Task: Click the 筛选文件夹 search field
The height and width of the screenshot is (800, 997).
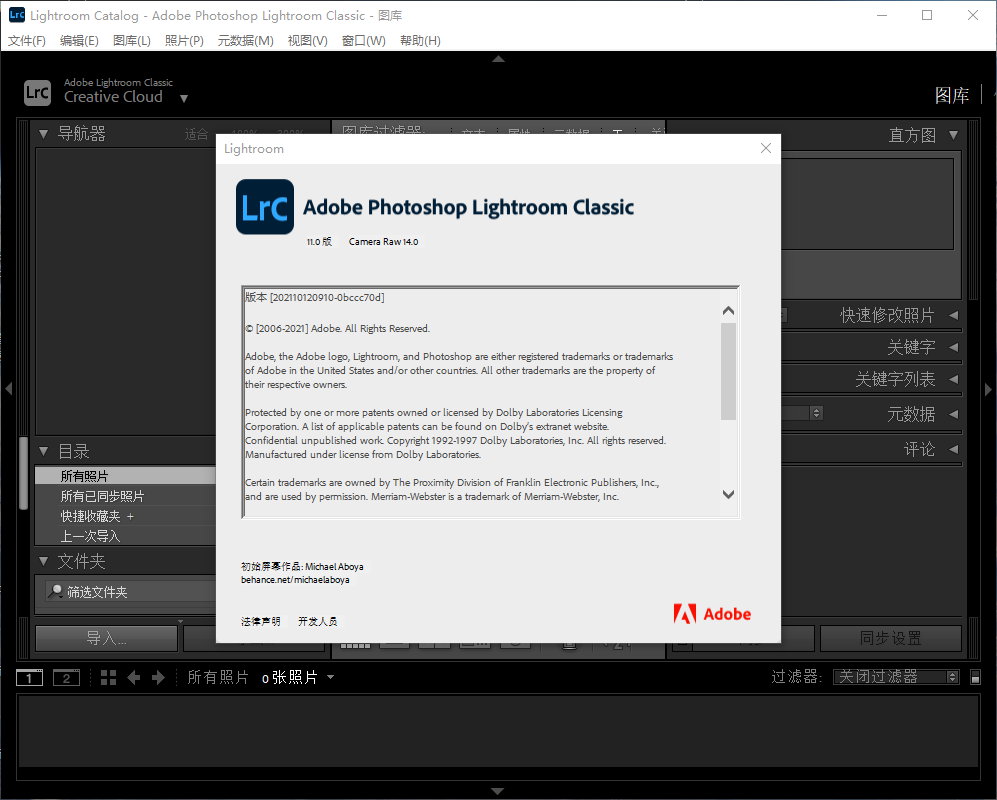Action: (130, 591)
